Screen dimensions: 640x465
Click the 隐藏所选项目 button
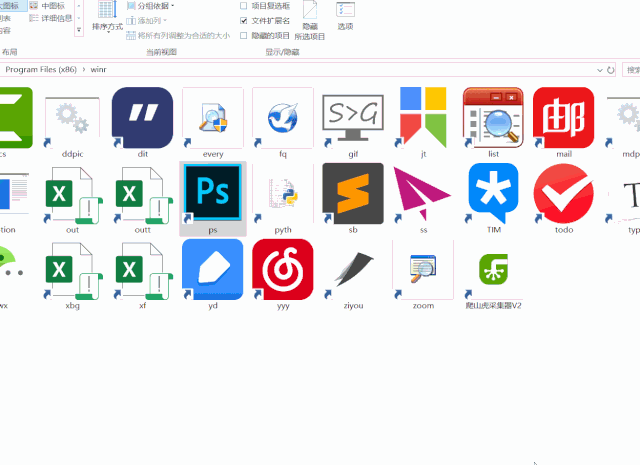click(310, 20)
